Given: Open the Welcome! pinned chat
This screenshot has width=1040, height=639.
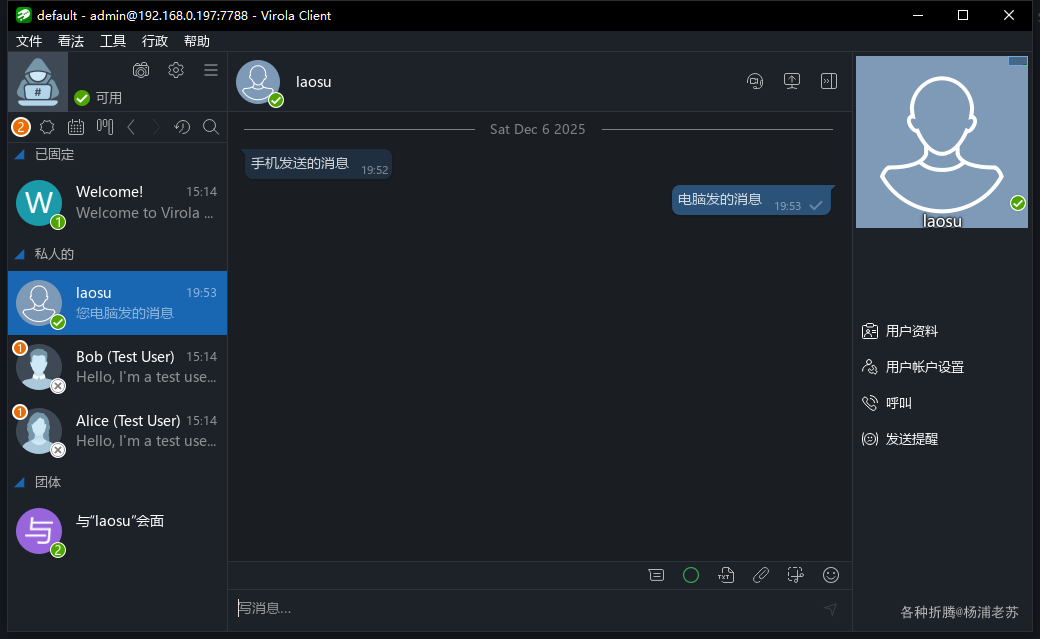Looking at the screenshot, I should coord(117,202).
